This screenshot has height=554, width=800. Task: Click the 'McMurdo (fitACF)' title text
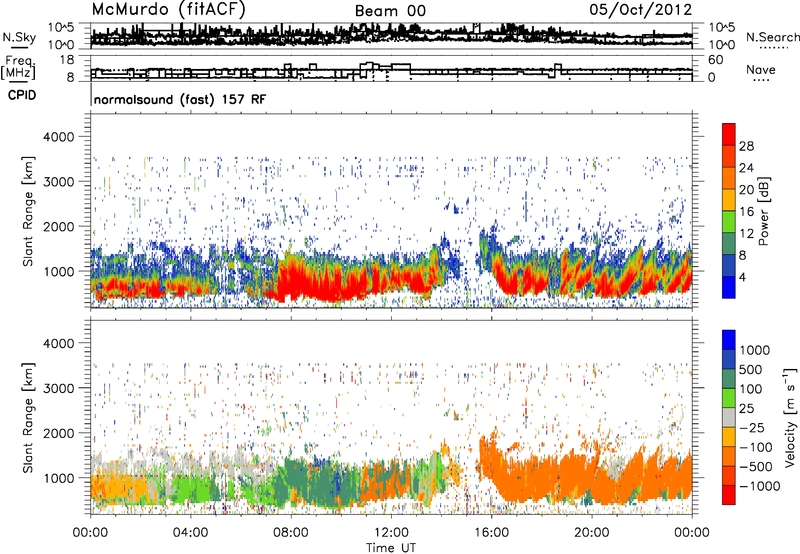point(168,9)
